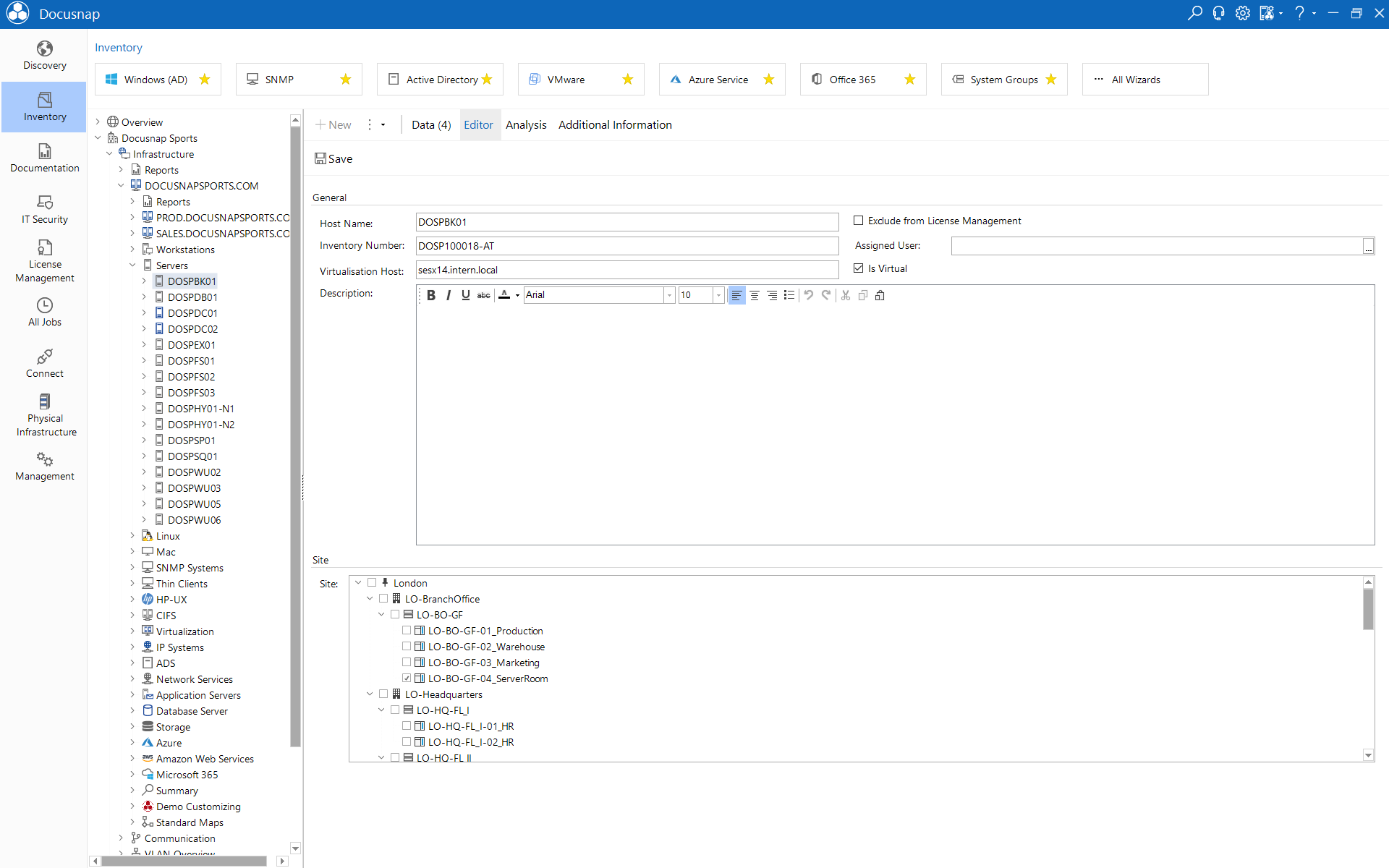This screenshot has width=1389, height=868.
Task: Check LO-BO-GF-01_Production site checkbox
Action: 407,630
